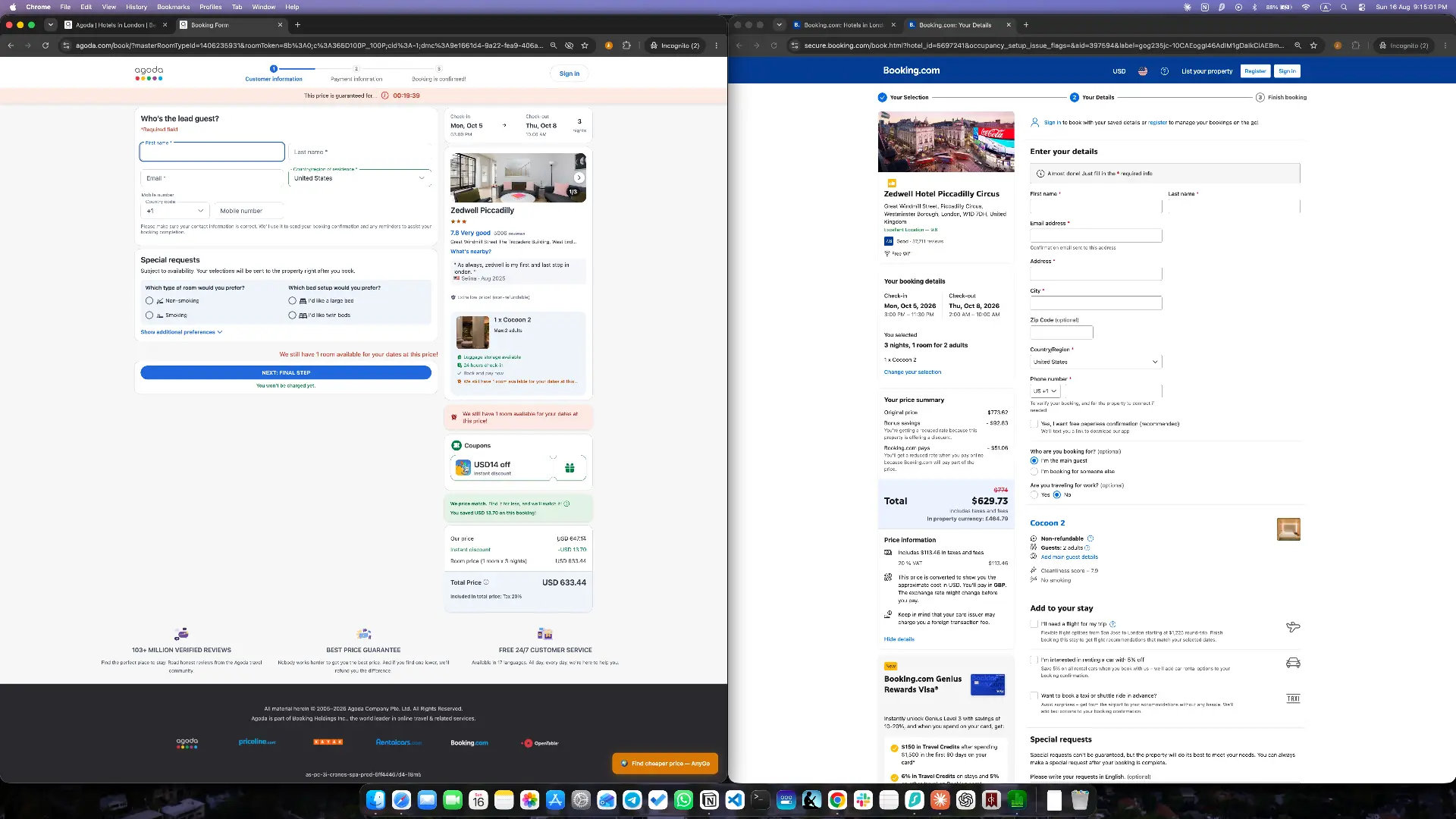This screenshot has width=1456, height=819.
Task: Choose "I'd like twin beds" option
Action: [x=292, y=315]
